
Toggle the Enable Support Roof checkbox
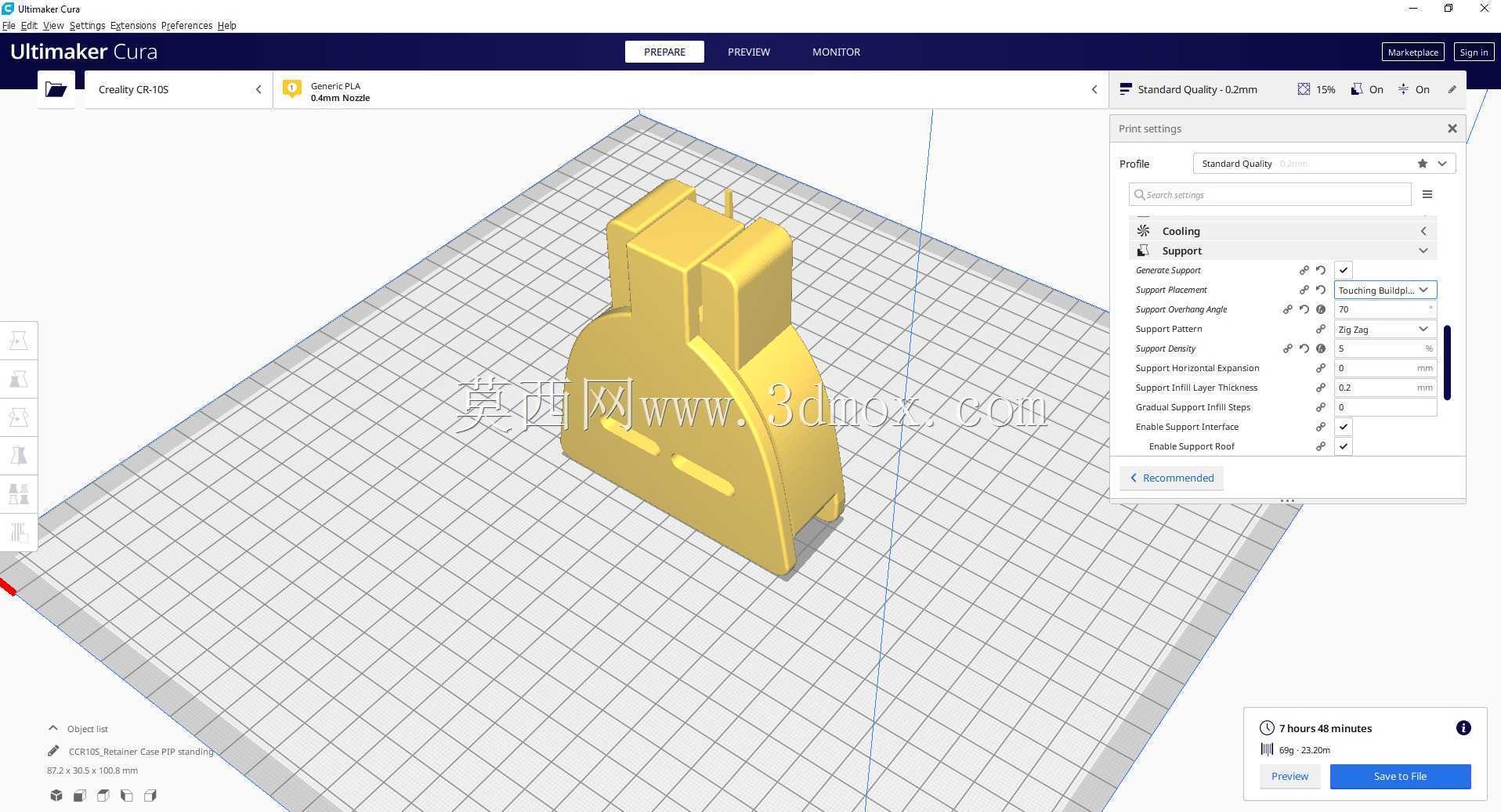[1343, 446]
